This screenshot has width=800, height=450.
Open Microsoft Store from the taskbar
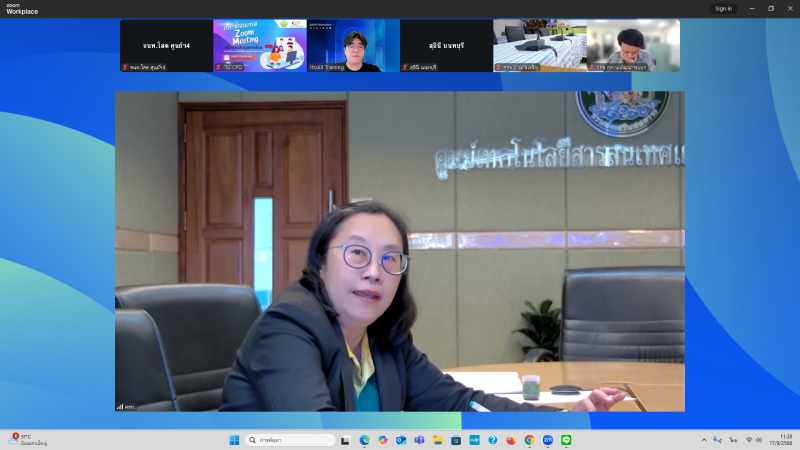point(456,440)
